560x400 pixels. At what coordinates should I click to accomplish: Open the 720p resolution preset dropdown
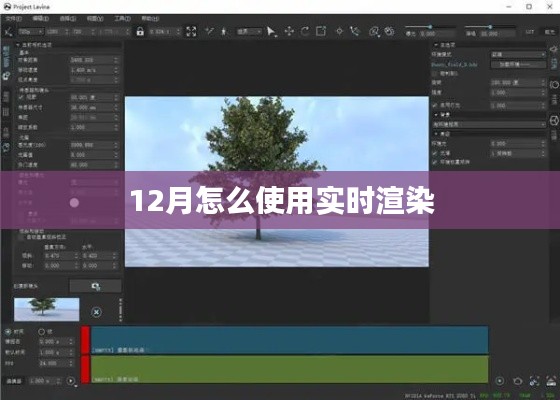point(31,32)
